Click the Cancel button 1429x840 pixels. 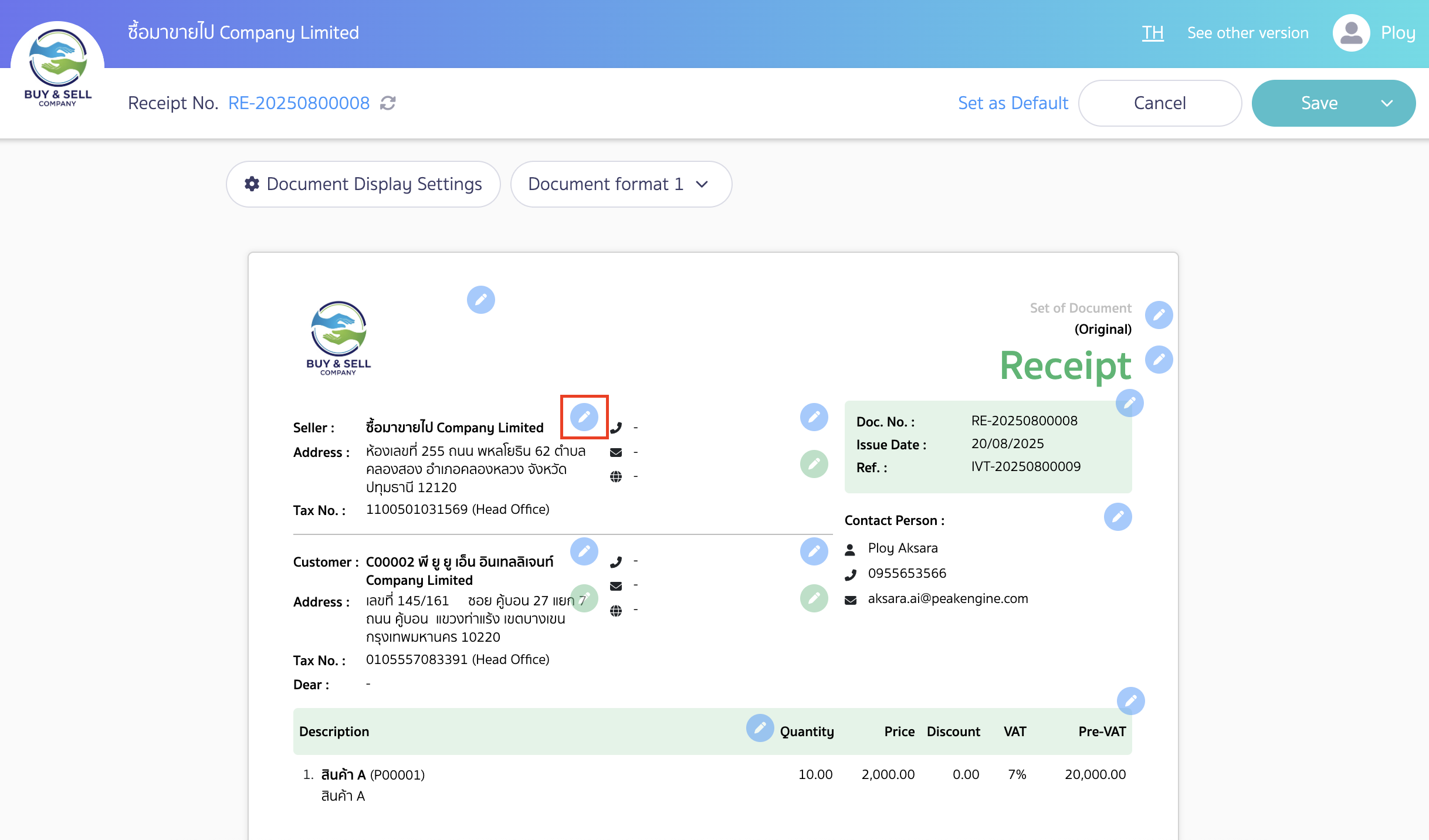click(x=1160, y=103)
